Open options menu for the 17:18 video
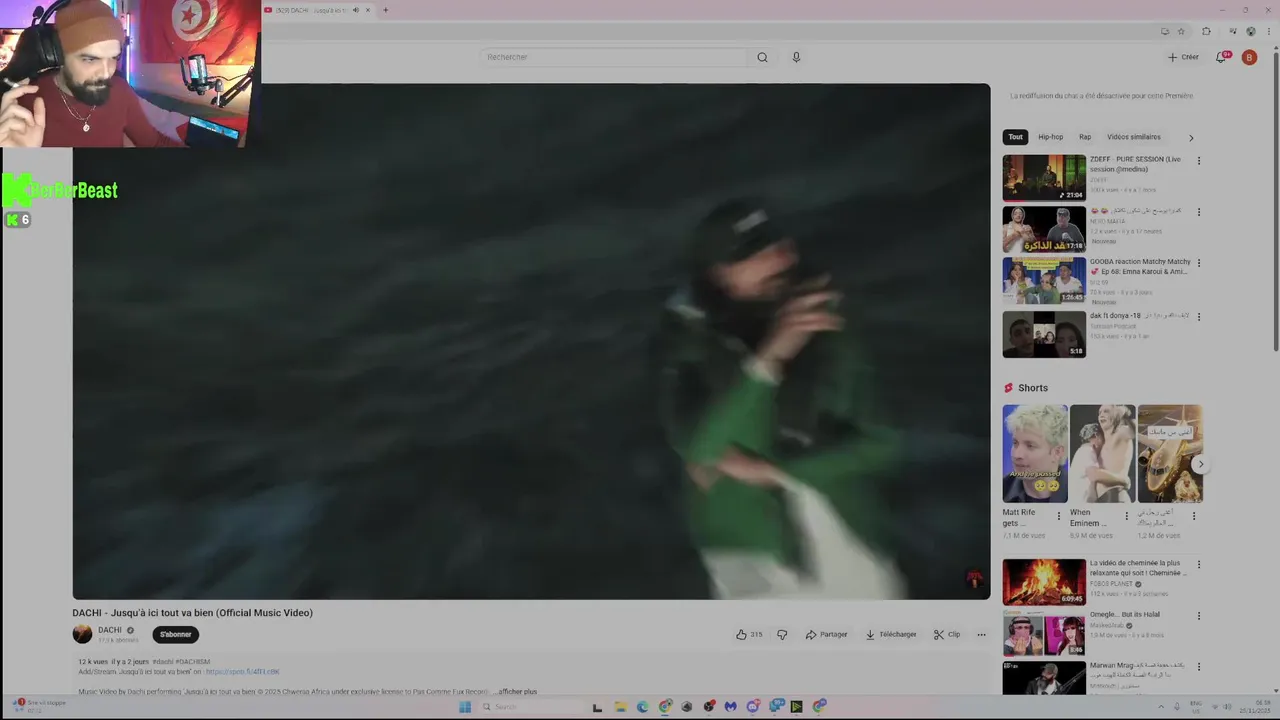 1199,212
